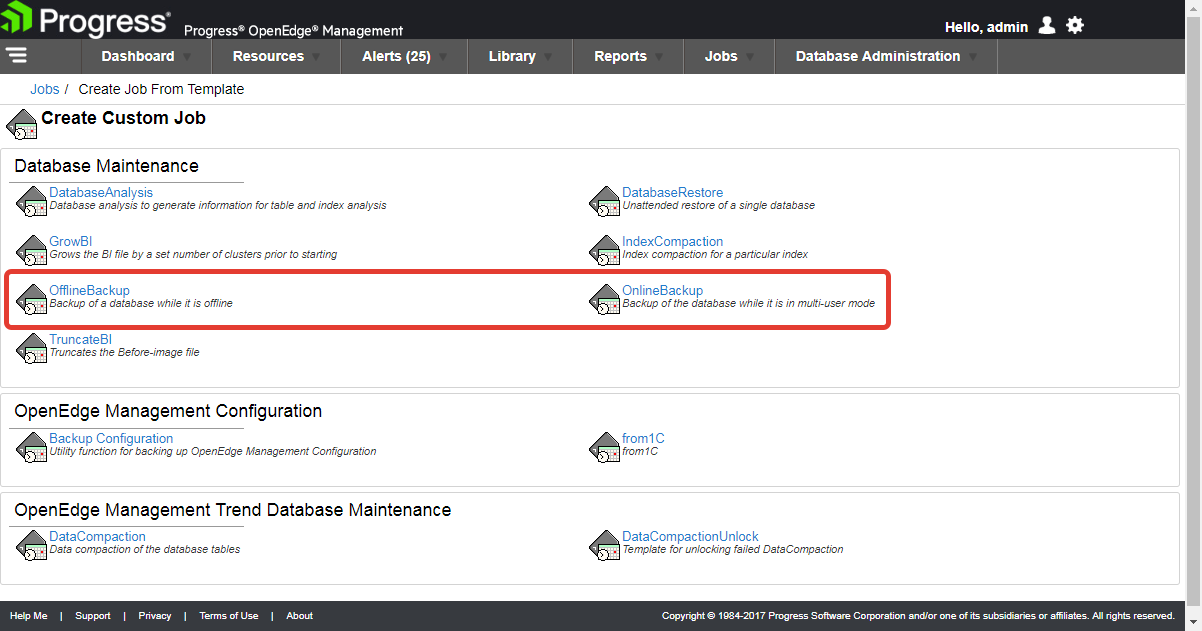Click the 'Database Maintenance' section heading
This screenshot has height=631, width=1202.
point(106,166)
